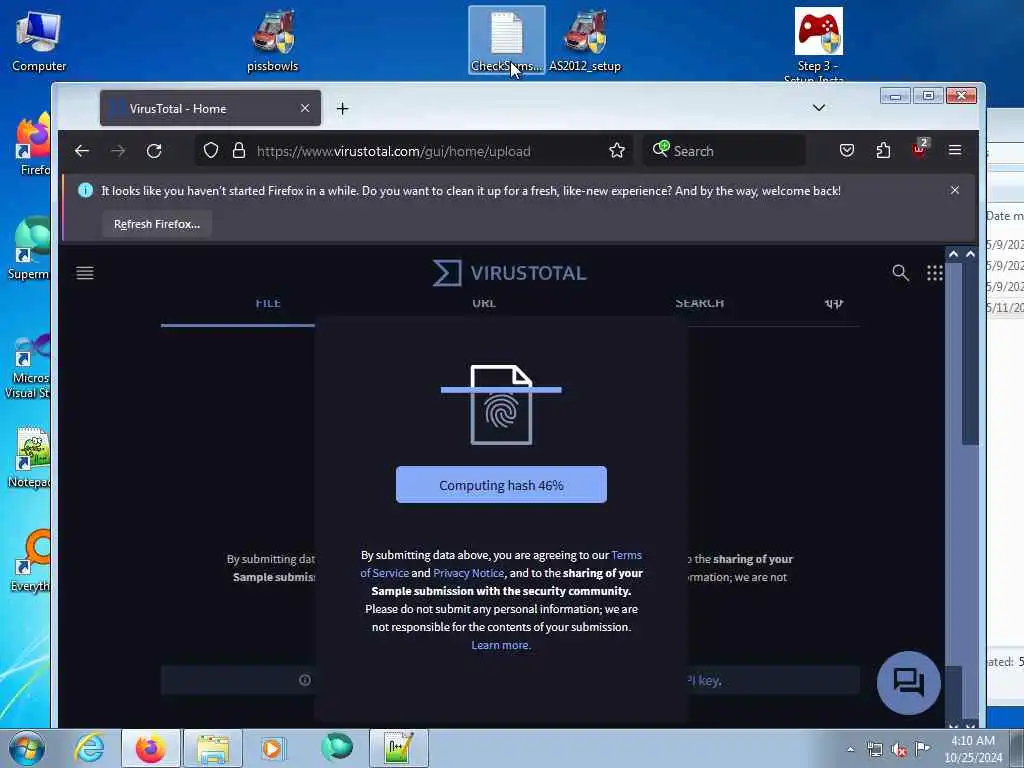1024x768 pixels.
Task: Open the Supermium desktop shortcut
Action: [29, 248]
